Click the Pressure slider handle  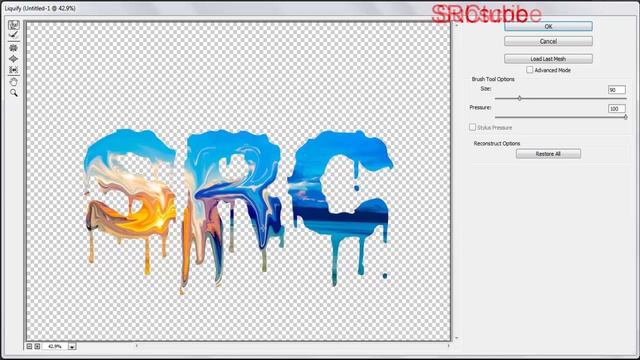625,117
